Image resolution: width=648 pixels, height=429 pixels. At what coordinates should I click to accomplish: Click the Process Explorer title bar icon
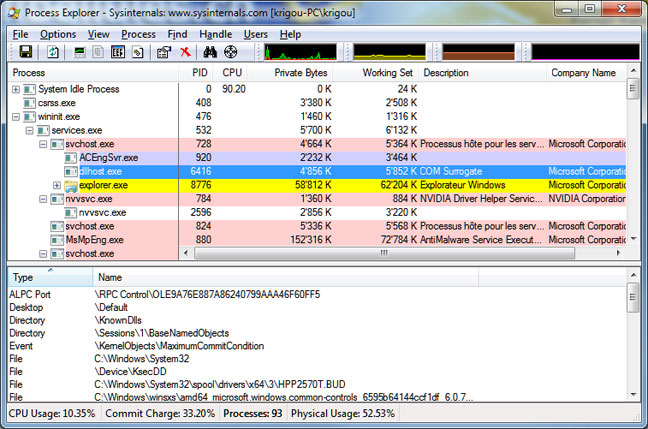coord(14,13)
